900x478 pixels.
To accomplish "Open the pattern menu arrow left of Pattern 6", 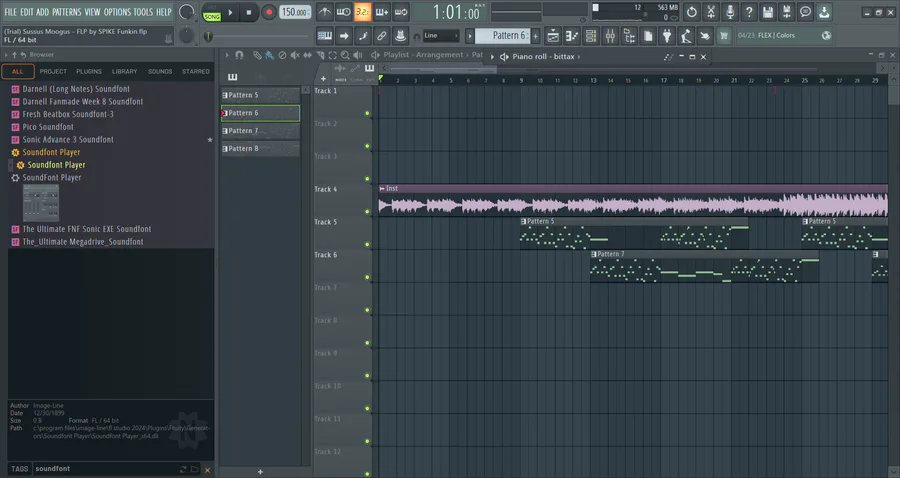I will (470, 36).
